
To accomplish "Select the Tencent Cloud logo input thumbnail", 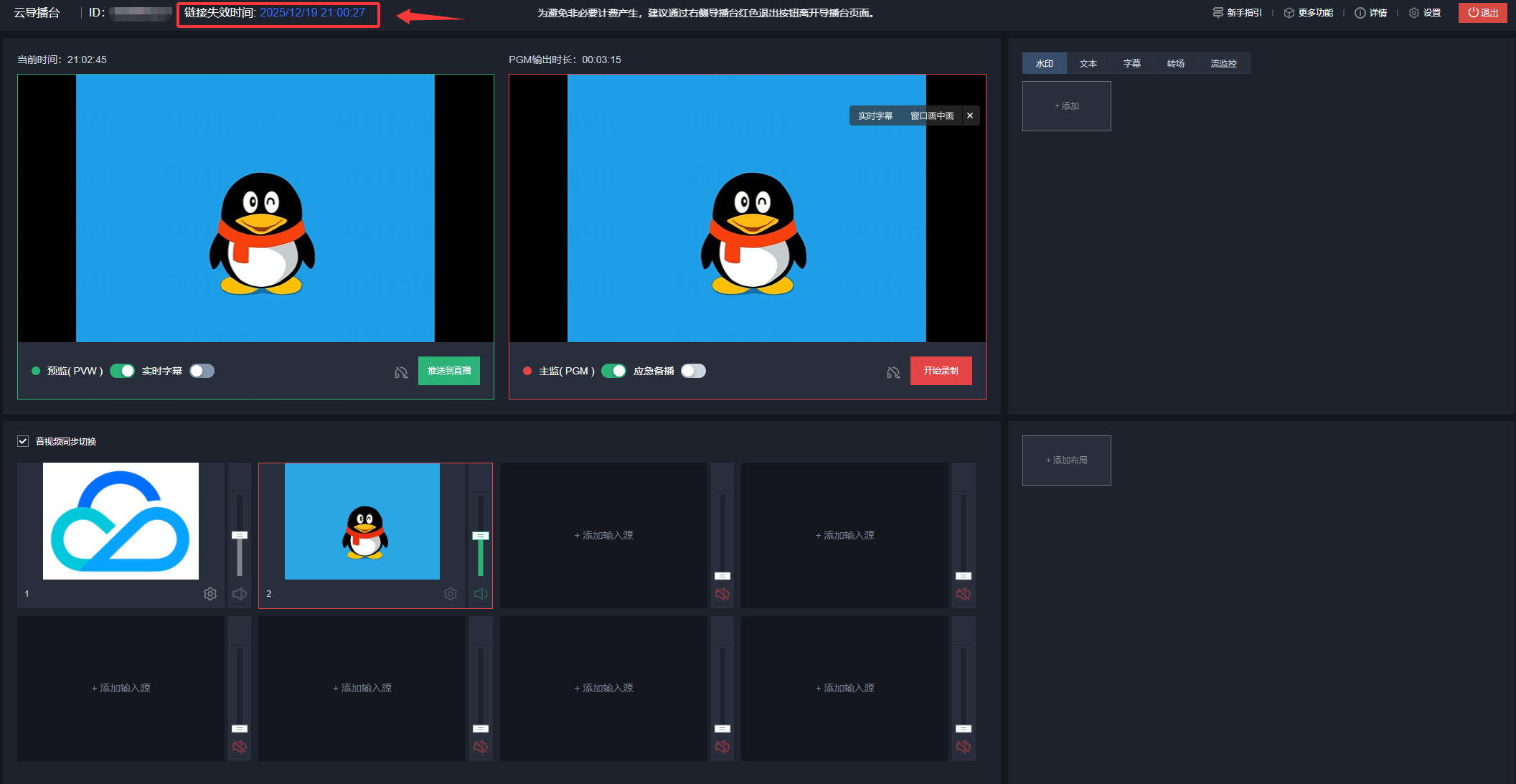I will tap(121, 521).
